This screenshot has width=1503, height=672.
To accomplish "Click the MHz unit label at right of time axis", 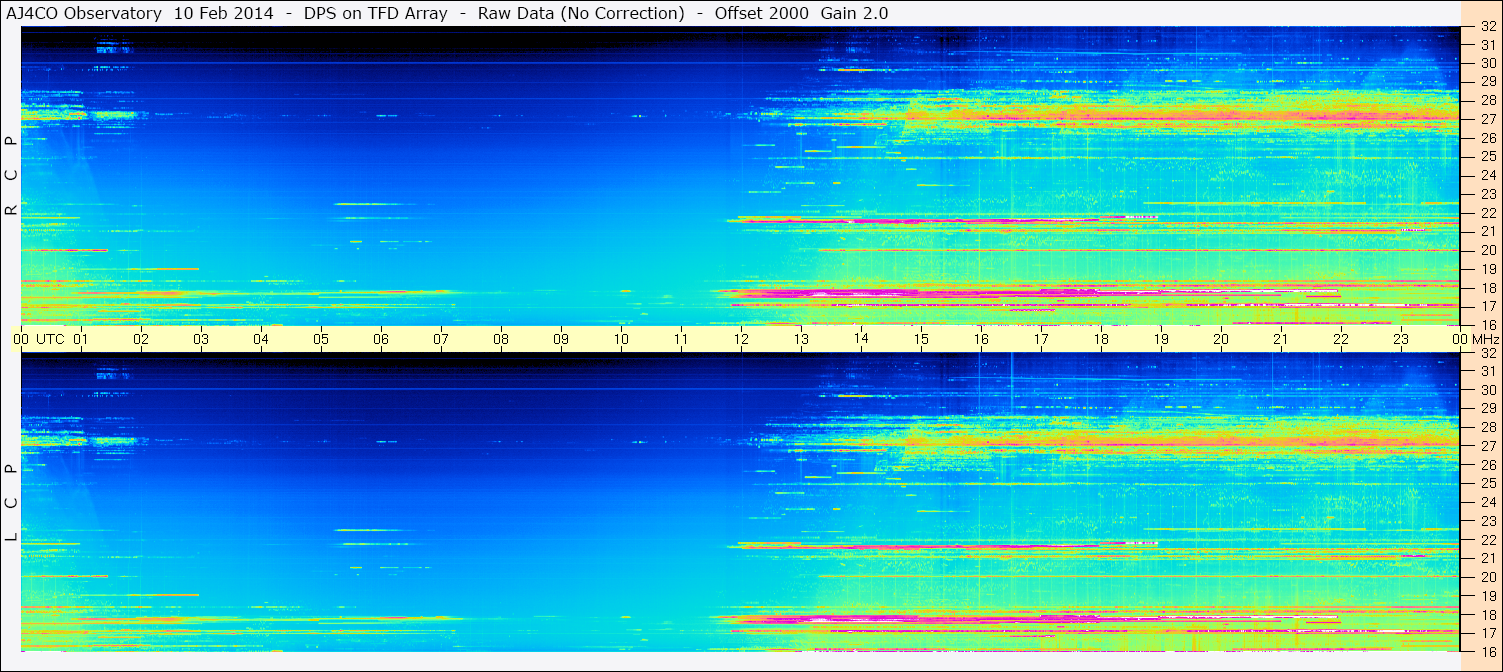I will click(1484, 339).
